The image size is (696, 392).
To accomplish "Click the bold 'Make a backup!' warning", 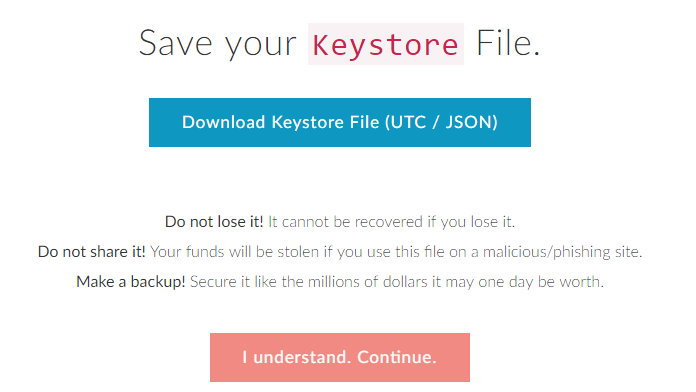I will [130, 281].
